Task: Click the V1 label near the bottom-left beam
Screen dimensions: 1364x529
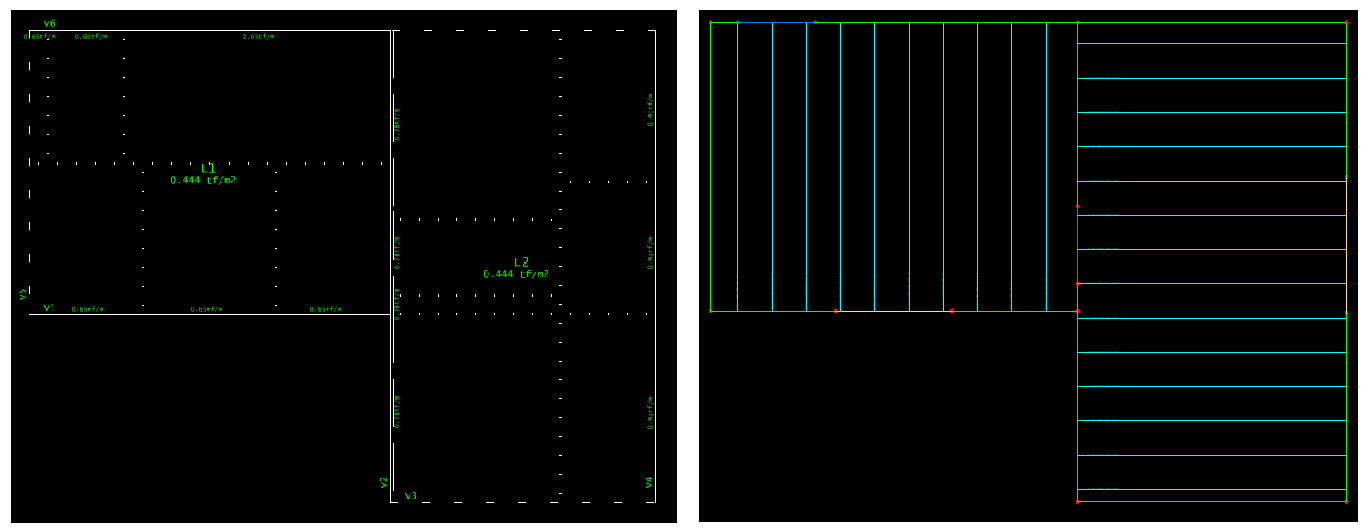Action: tap(49, 307)
